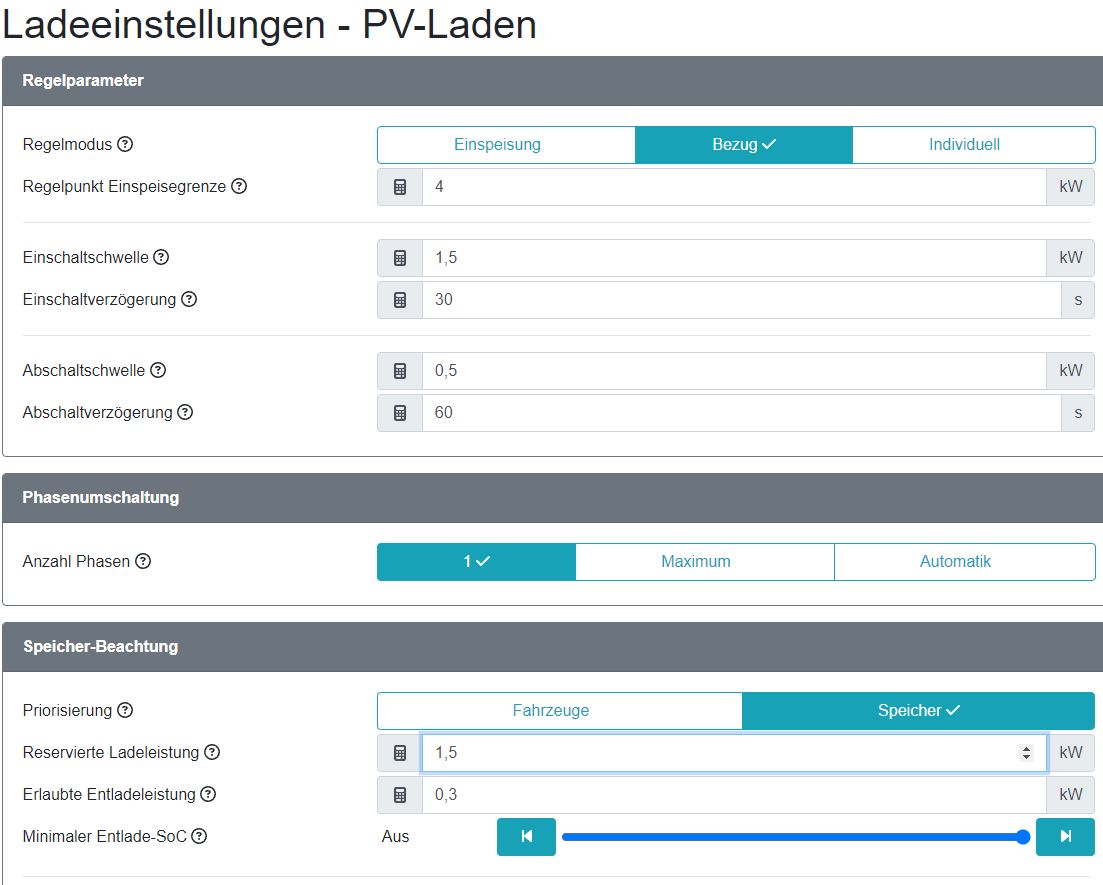The image size is (1103, 885).
Task: Select Bezug as Regelmodus
Action: [x=744, y=145]
